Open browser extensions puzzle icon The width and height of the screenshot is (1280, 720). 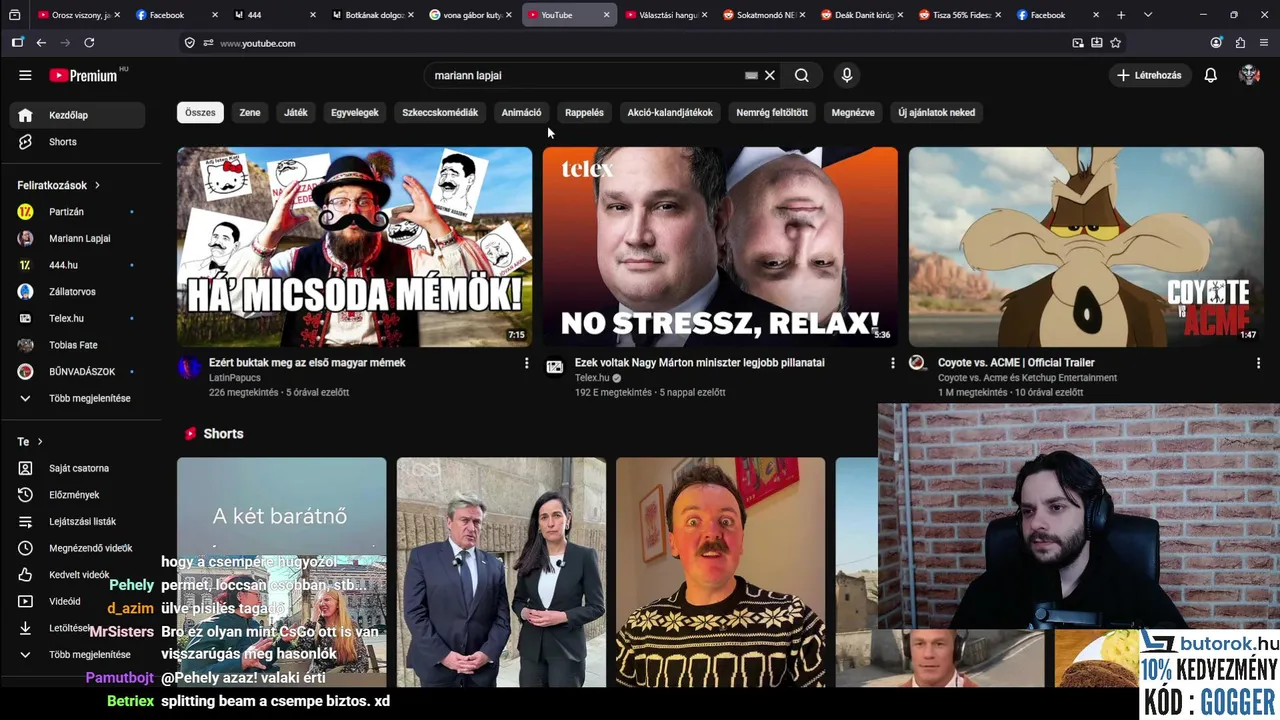click(1240, 43)
